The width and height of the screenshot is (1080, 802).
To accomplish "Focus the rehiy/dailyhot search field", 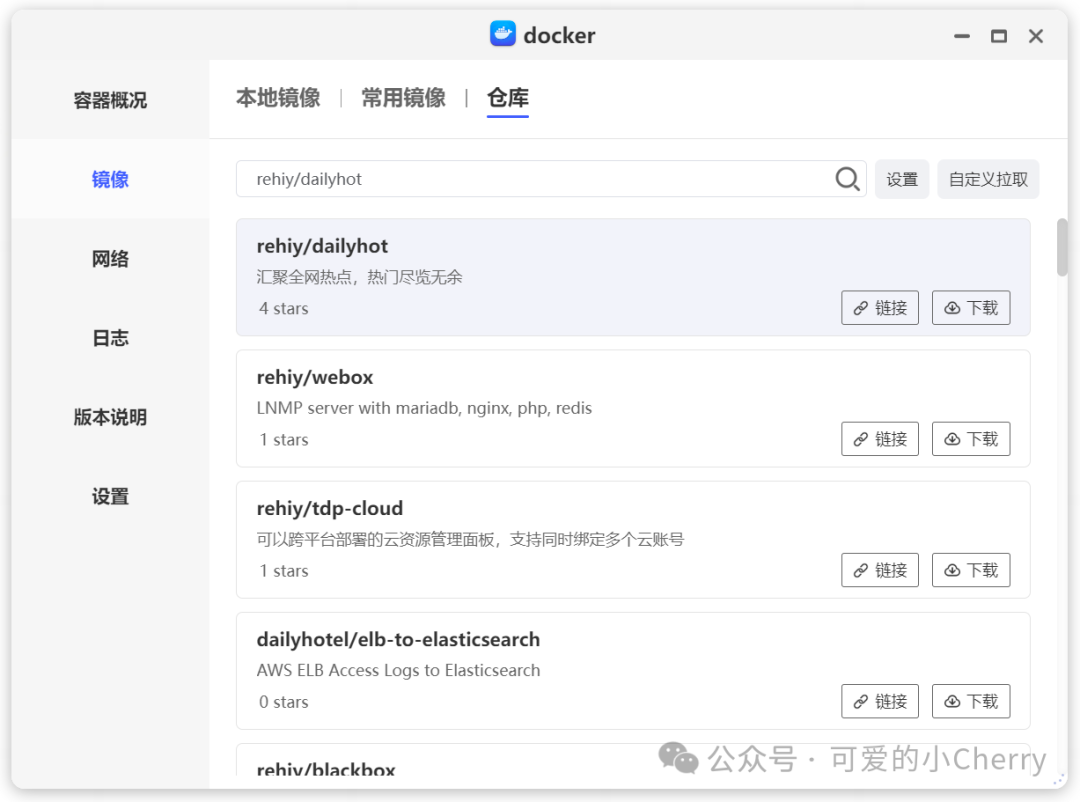I will (x=551, y=179).
